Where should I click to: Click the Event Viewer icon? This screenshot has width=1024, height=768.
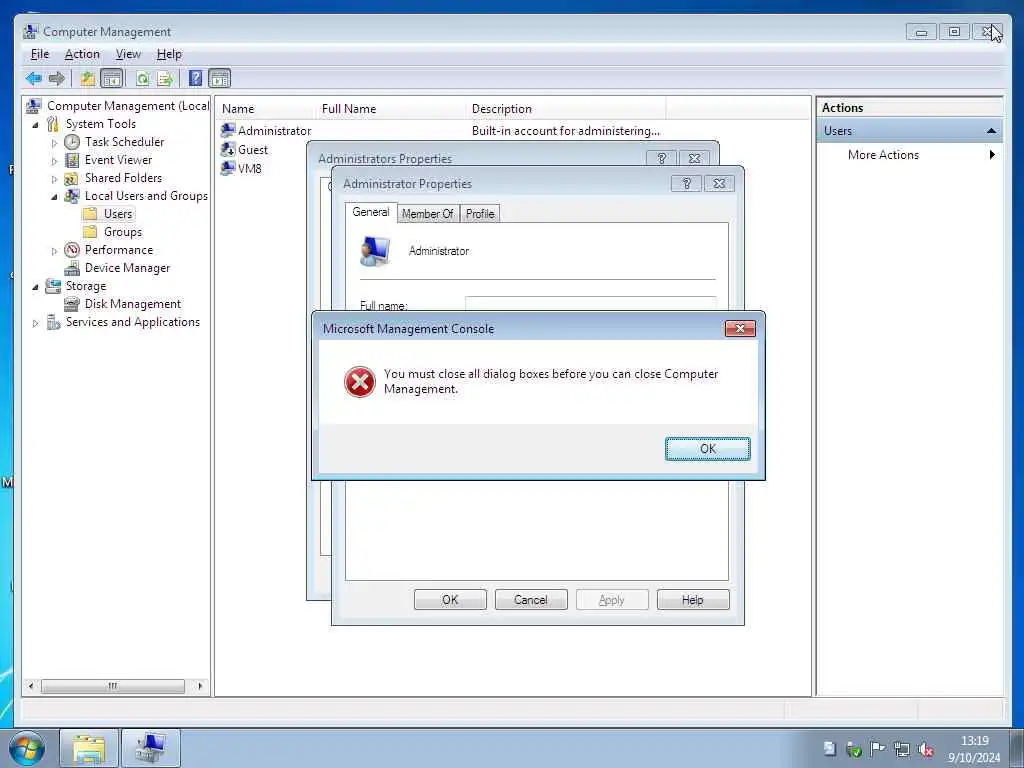pos(72,160)
